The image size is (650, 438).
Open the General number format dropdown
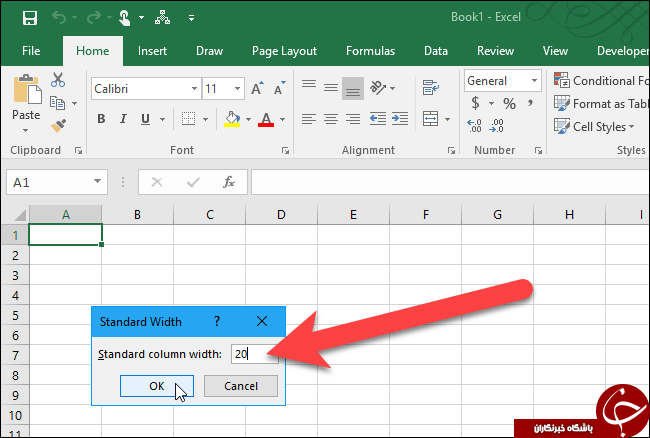(x=534, y=81)
